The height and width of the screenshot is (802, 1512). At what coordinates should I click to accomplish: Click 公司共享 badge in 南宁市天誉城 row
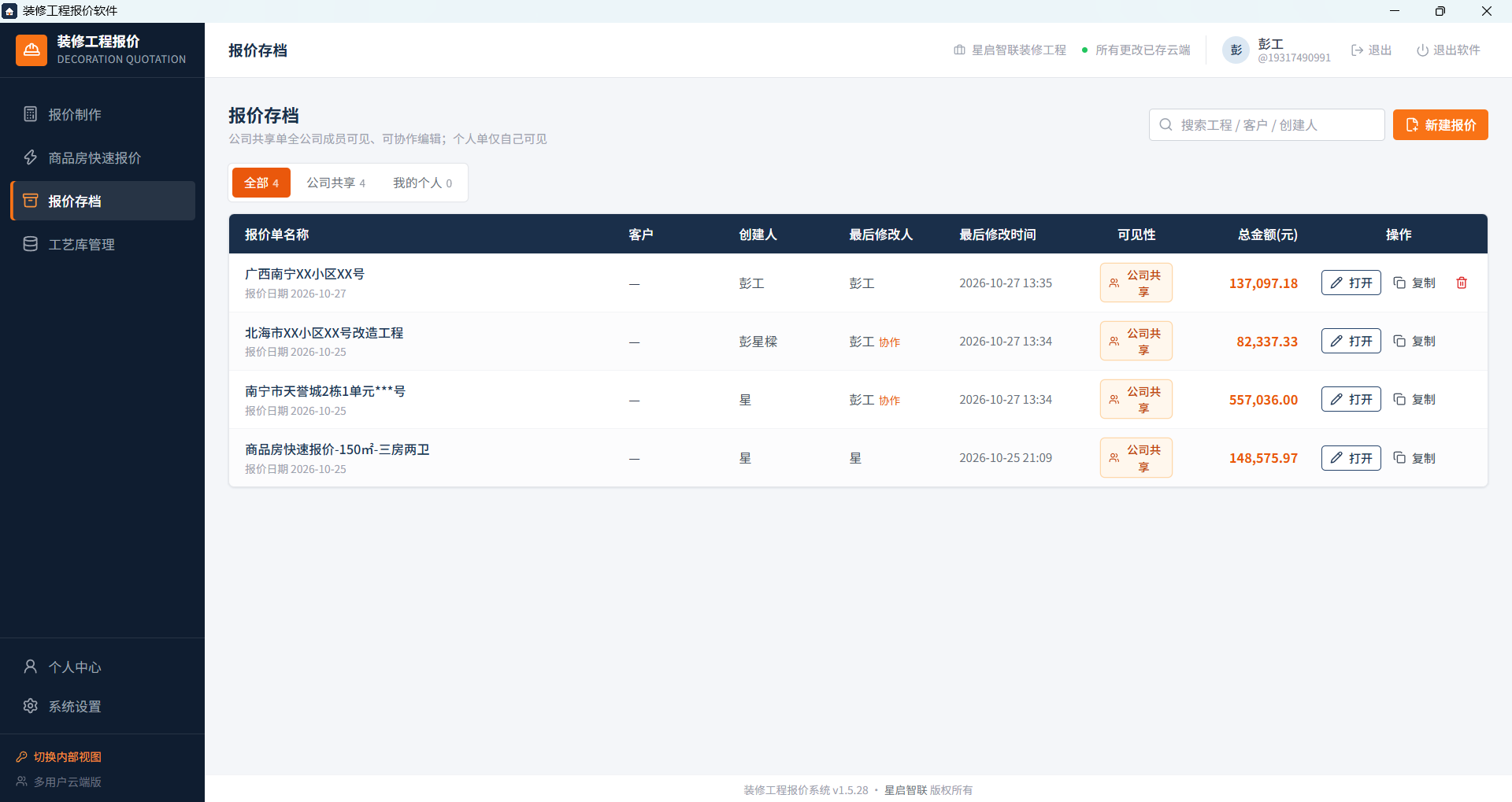point(1136,399)
